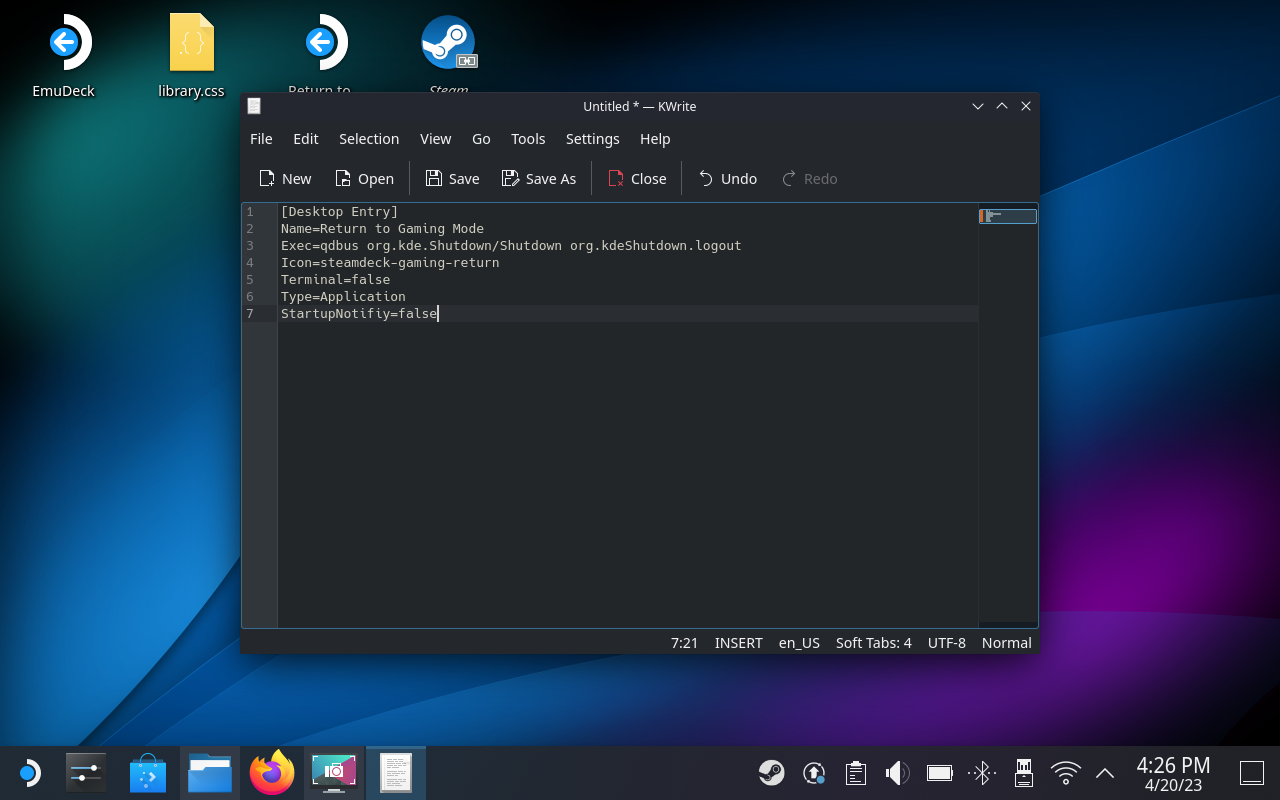1280x800 pixels.
Task: Undo the last edit
Action: point(727,178)
